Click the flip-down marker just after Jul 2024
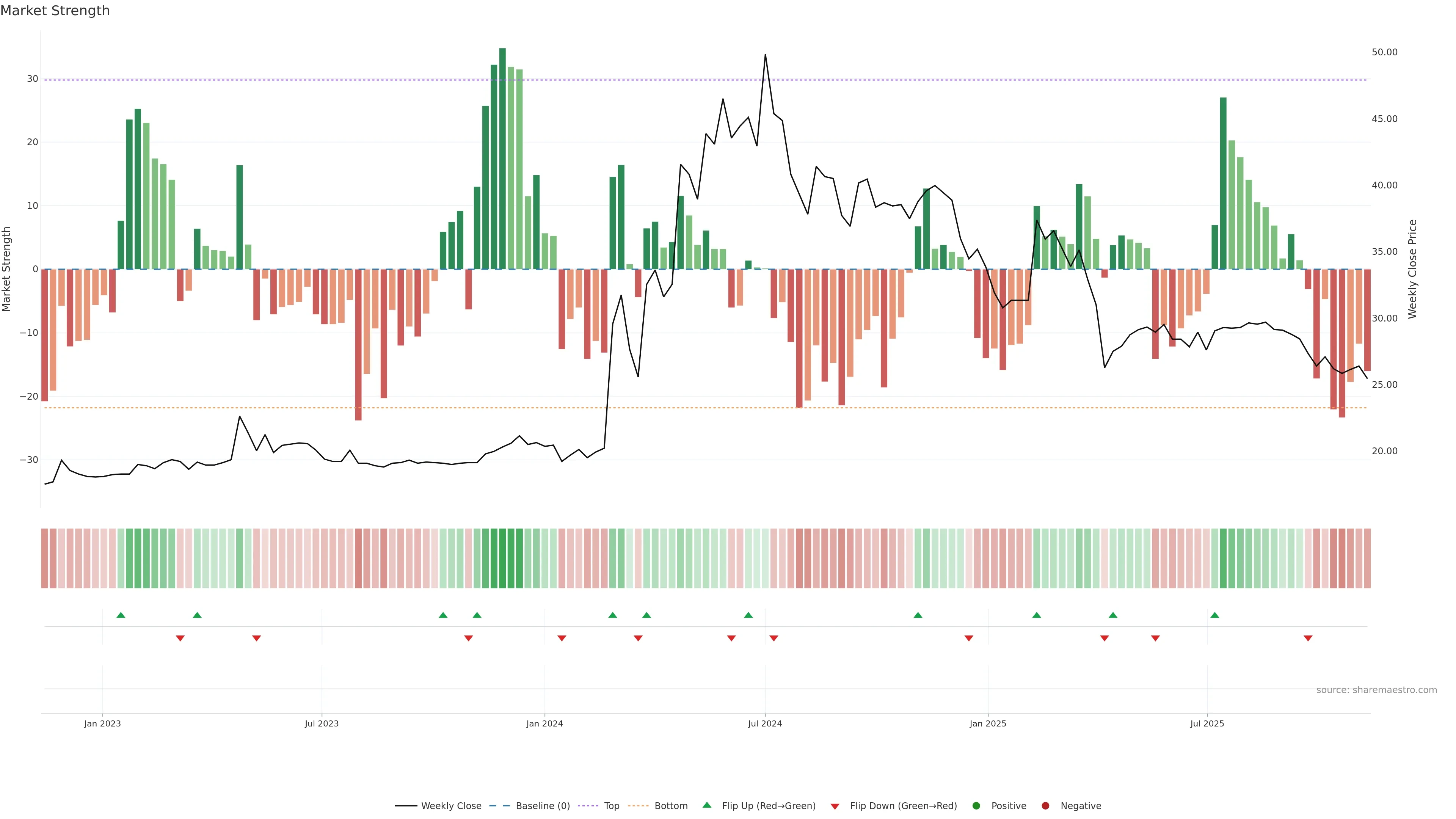The height and width of the screenshot is (819, 1456). tap(774, 638)
